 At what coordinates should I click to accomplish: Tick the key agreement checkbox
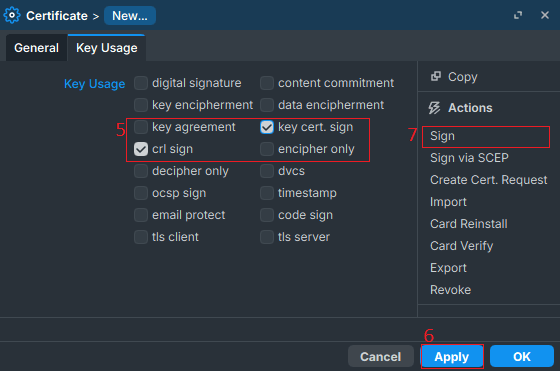141,127
